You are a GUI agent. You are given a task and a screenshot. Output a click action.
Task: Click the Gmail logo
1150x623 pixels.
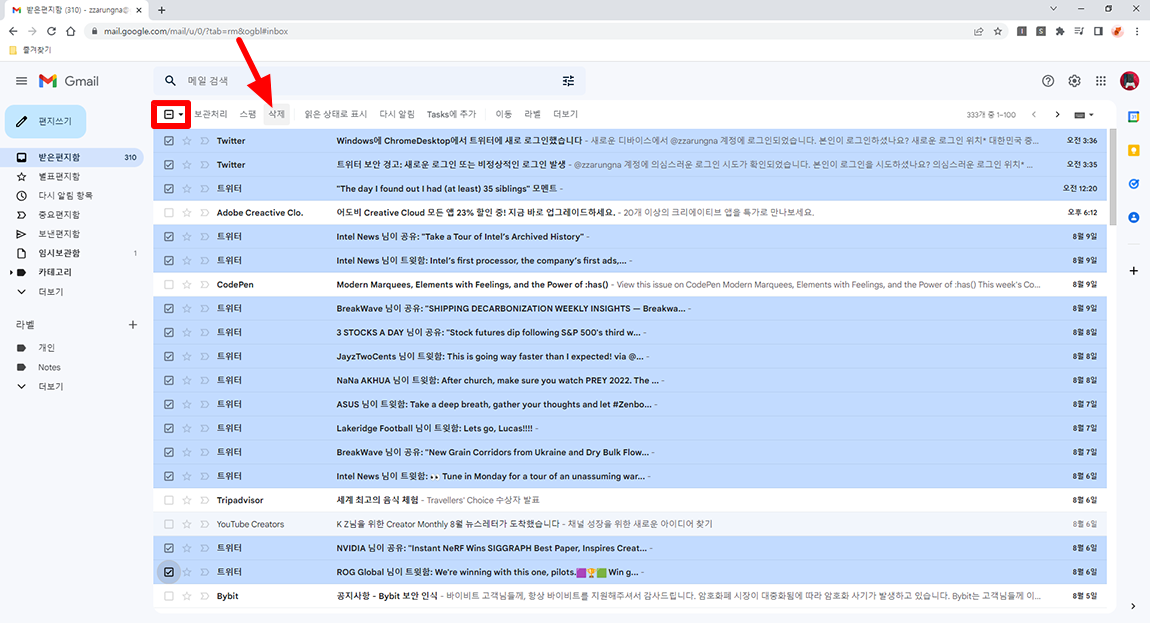(x=68, y=81)
